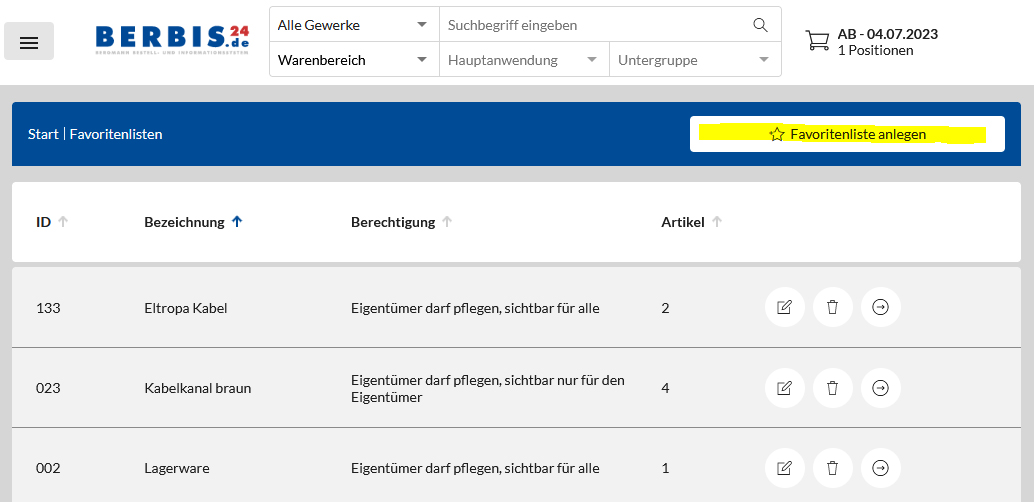Open cart AB - 04.07.2023

point(888,34)
